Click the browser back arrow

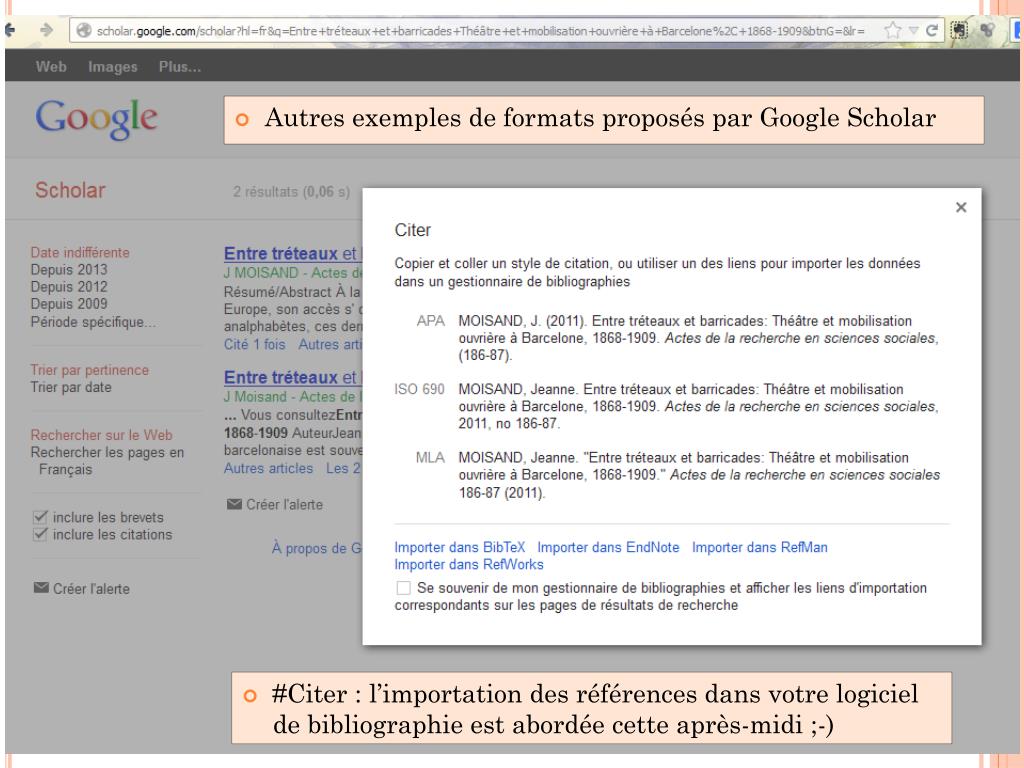point(9,30)
